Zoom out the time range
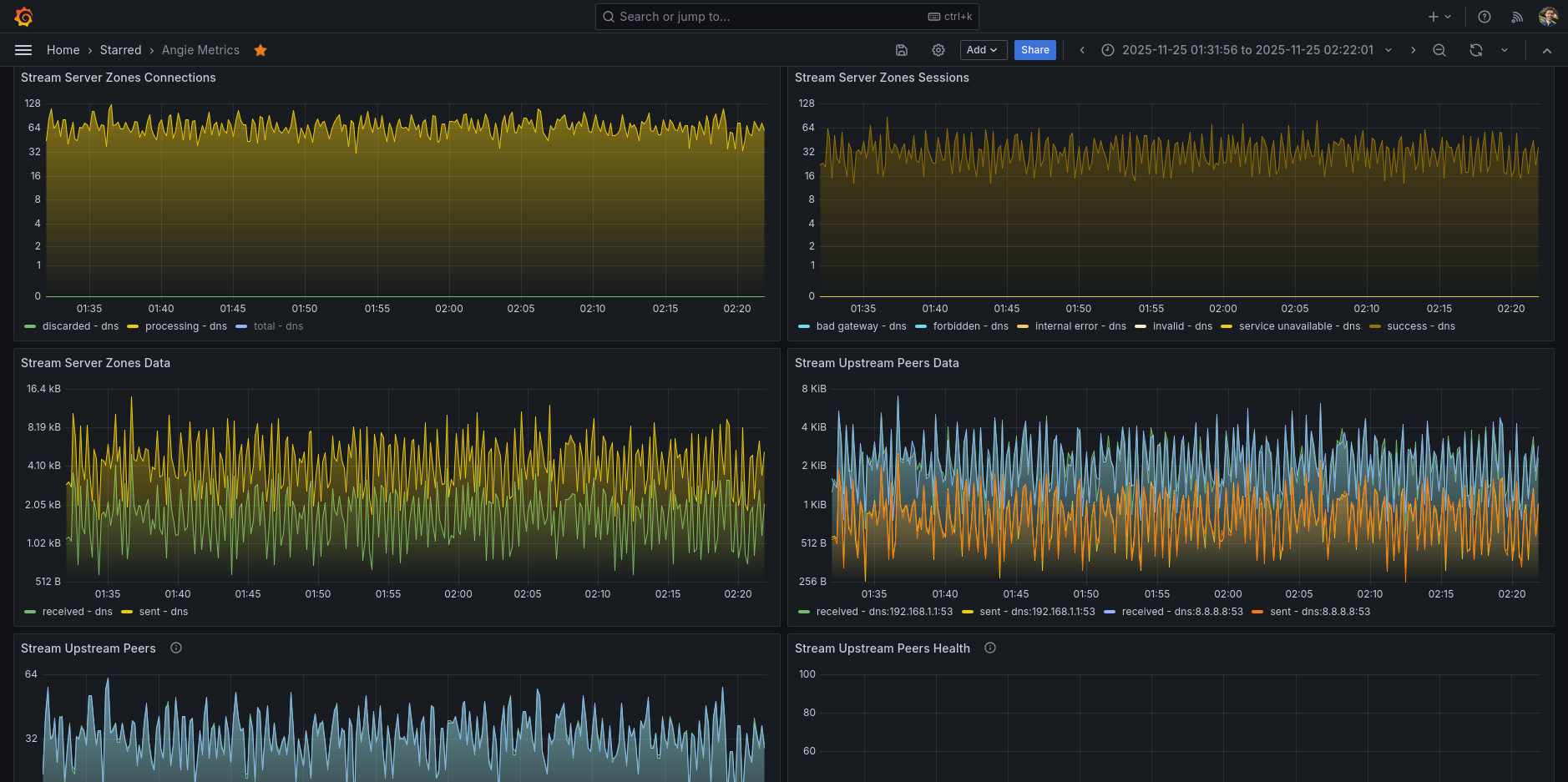 pyautogui.click(x=1439, y=50)
